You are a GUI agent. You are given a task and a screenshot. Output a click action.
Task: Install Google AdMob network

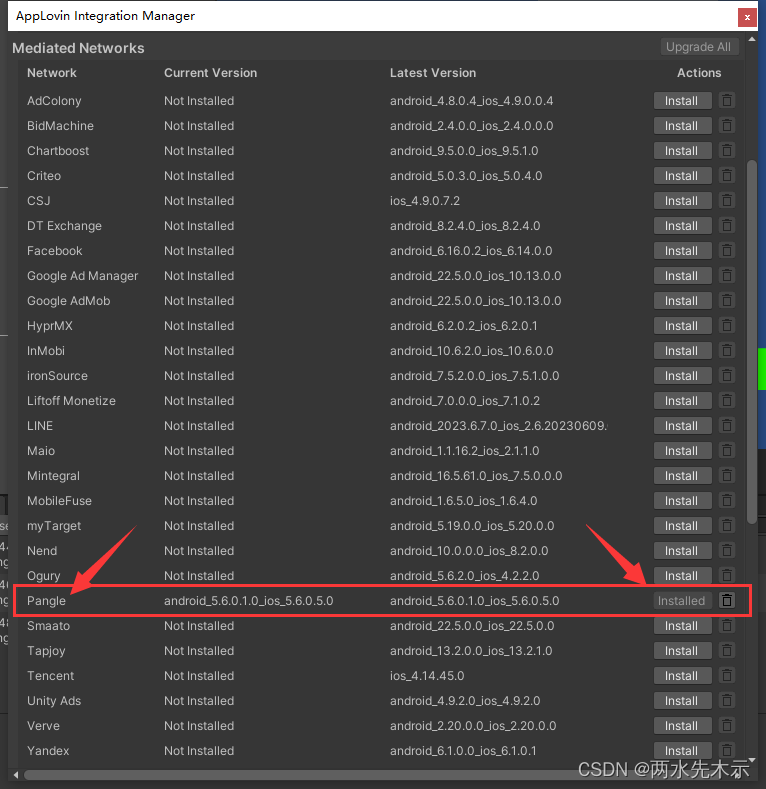tap(682, 300)
